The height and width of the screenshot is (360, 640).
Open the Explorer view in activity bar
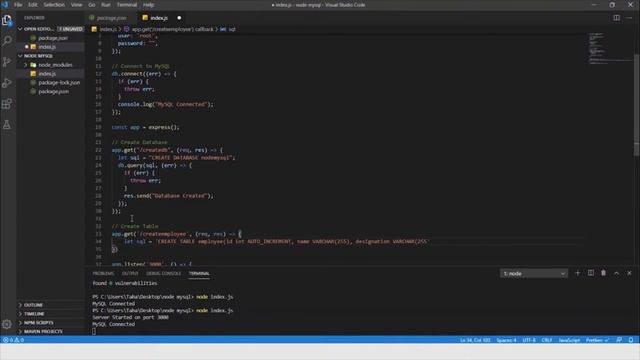[x=7, y=20]
